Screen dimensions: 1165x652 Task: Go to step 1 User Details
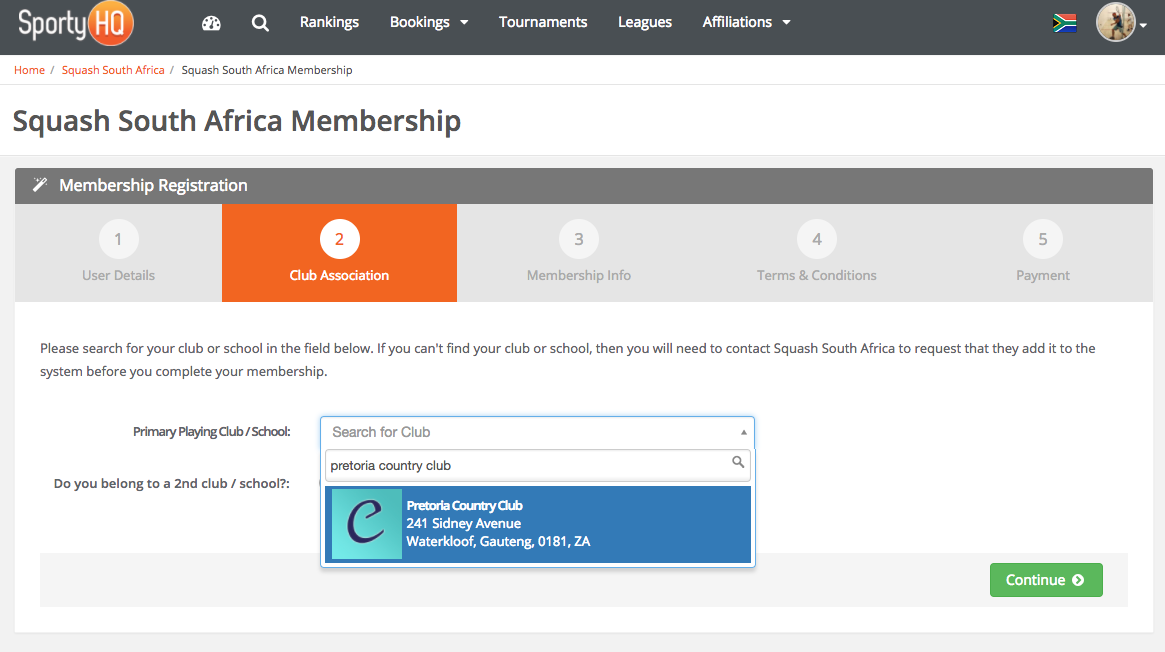(x=118, y=253)
